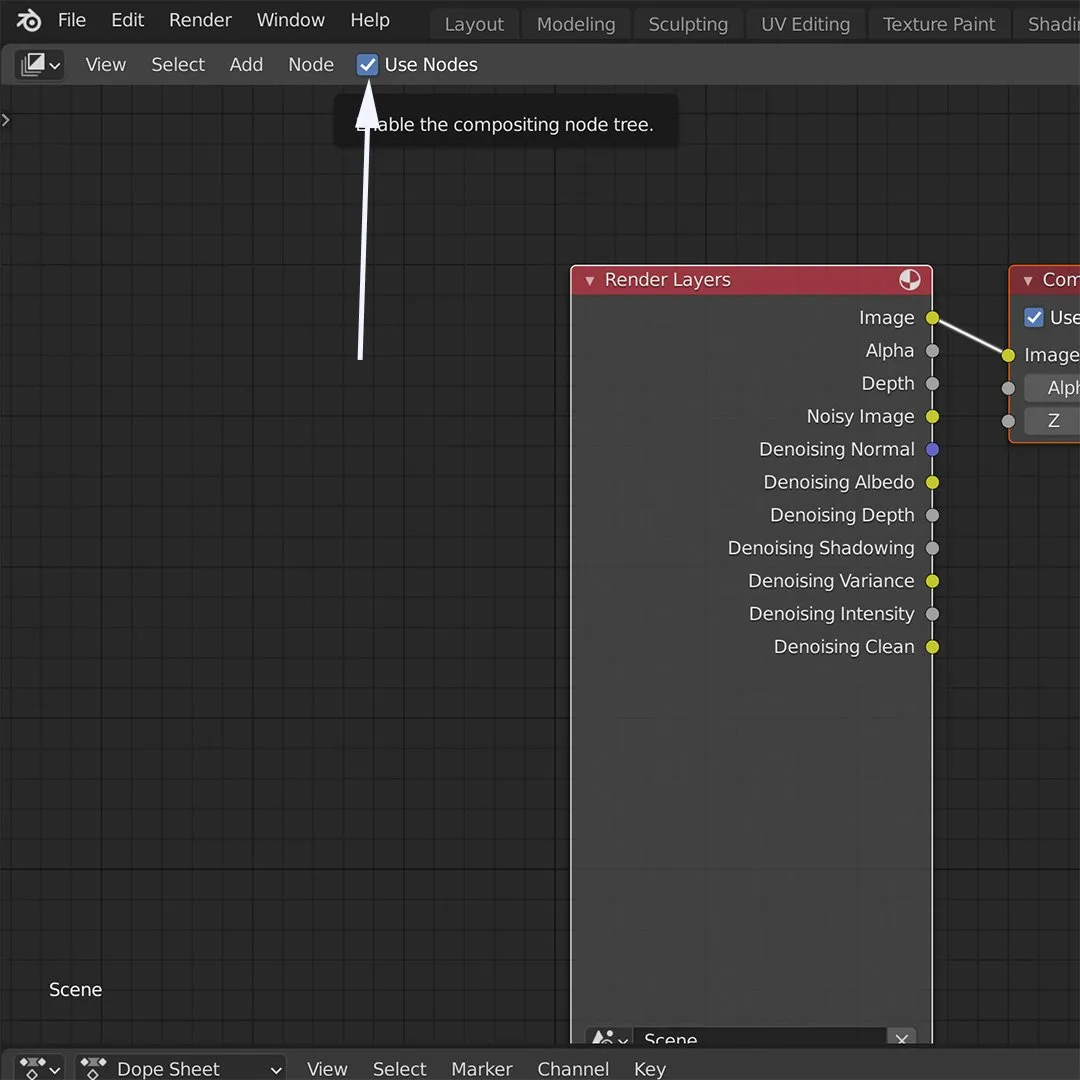
Task: Click the Render Layers node preview icon
Action: [x=909, y=280]
